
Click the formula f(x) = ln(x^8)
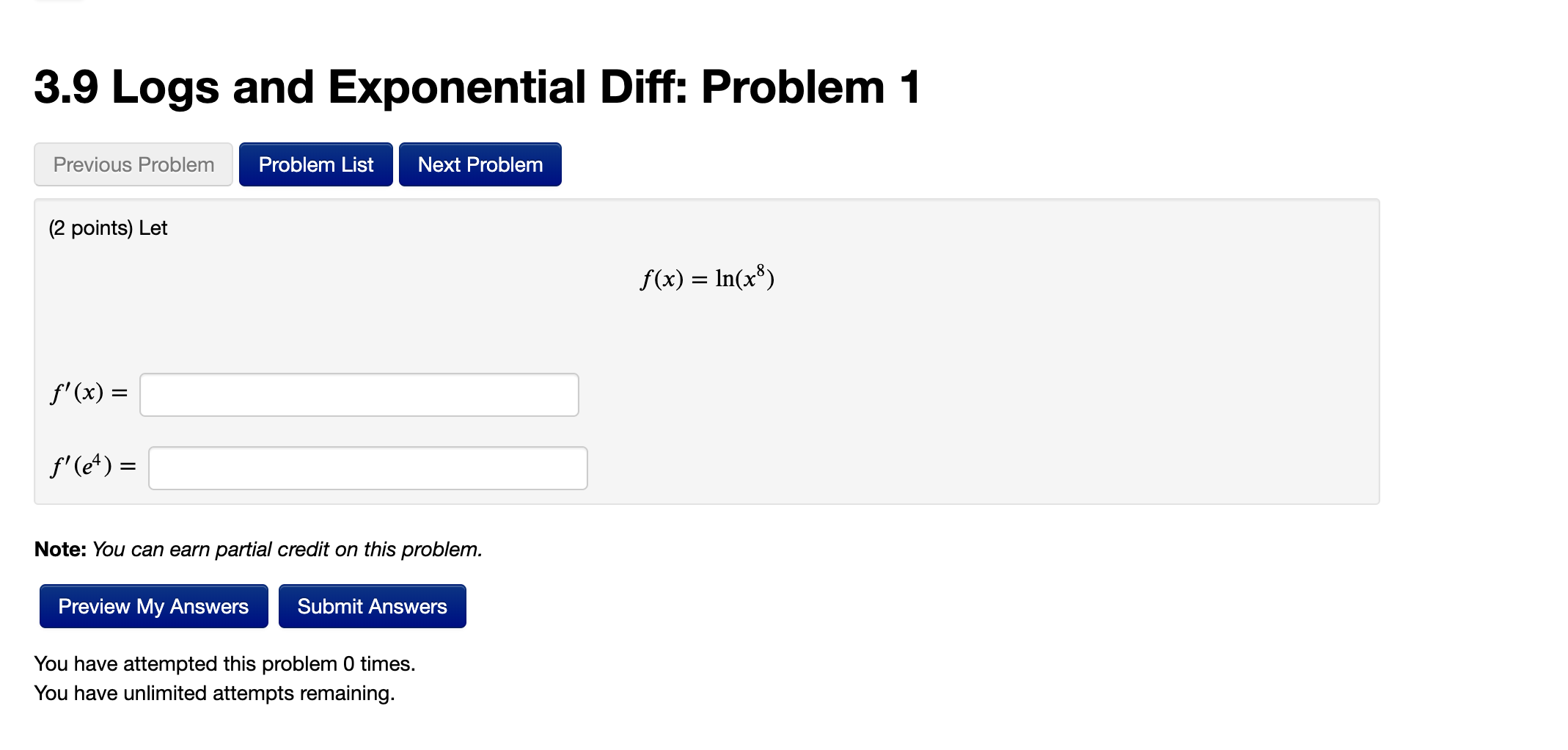point(706,278)
